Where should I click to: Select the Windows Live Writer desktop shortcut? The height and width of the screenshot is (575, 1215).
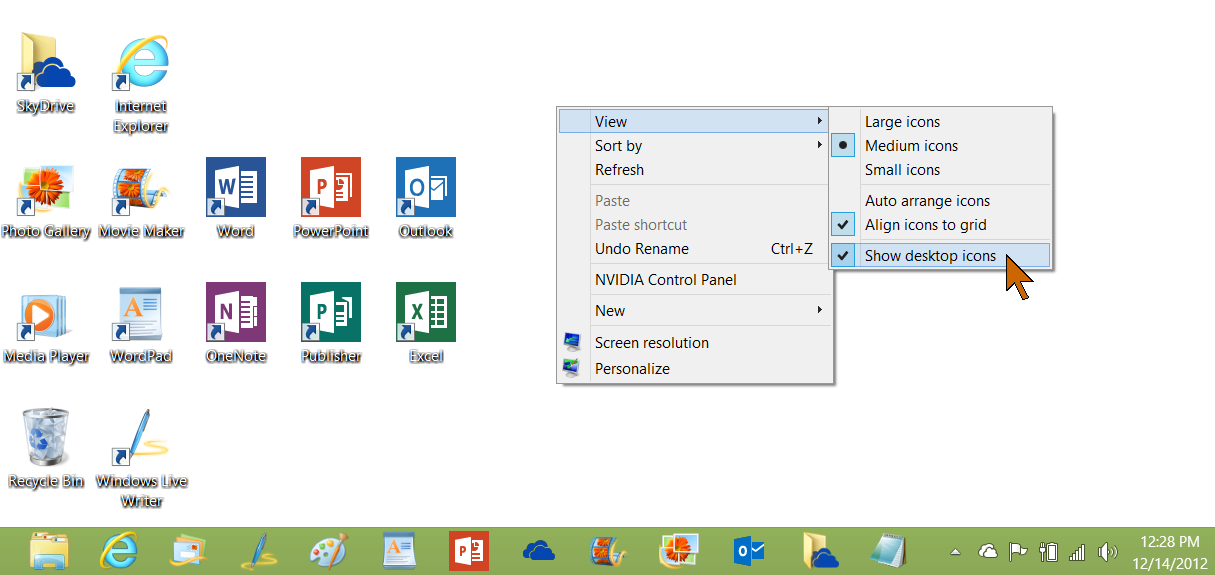[x=141, y=458]
